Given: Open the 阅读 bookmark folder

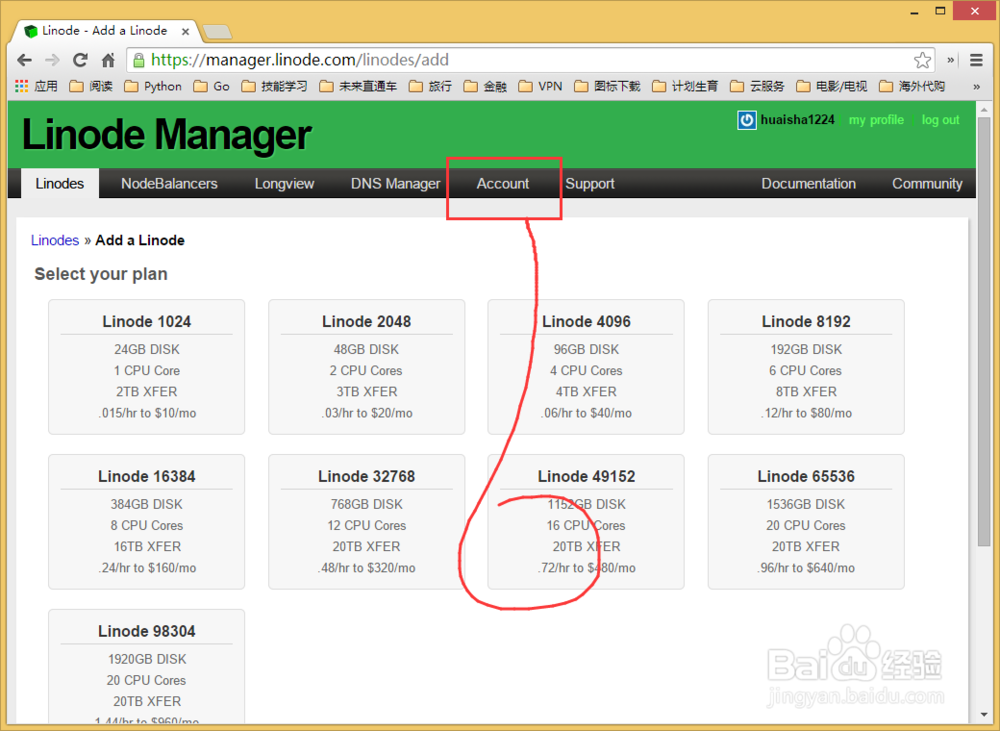Looking at the screenshot, I should [x=91, y=86].
